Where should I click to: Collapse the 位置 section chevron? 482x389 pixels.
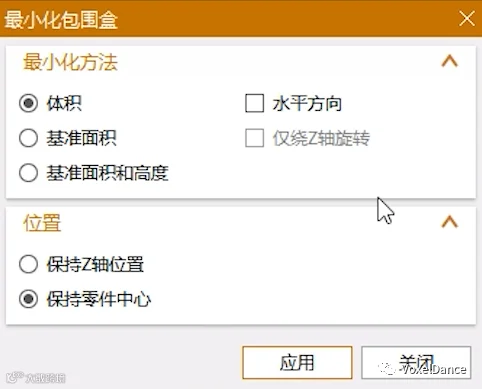(x=450, y=222)
